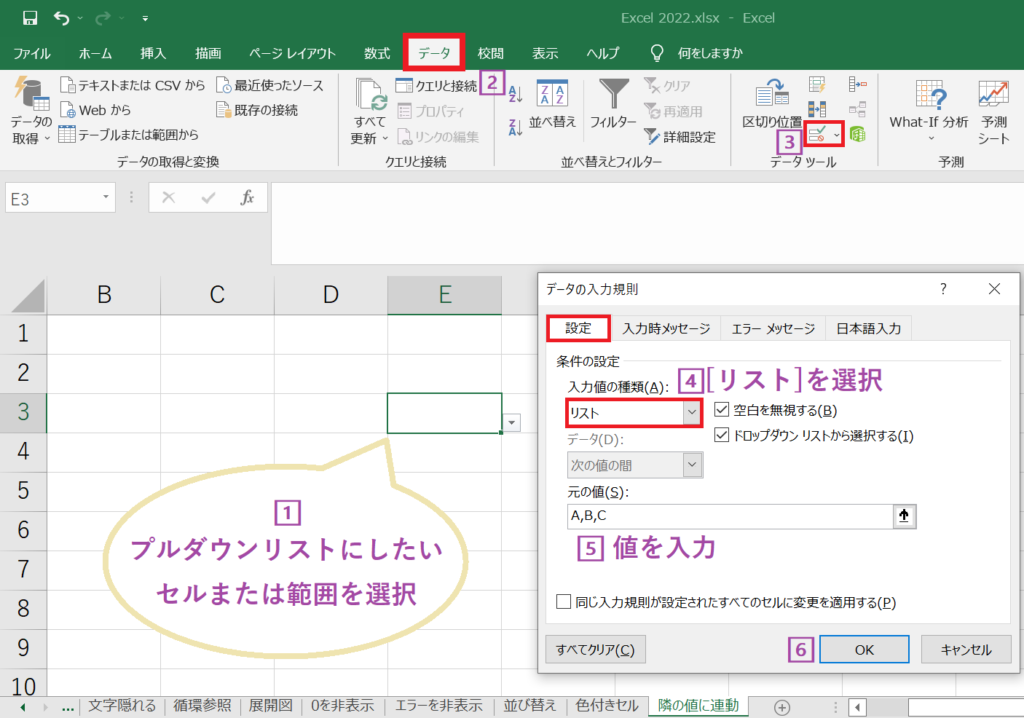
Task: Click the すべてクリア button
Action: [x=595, y=649]
